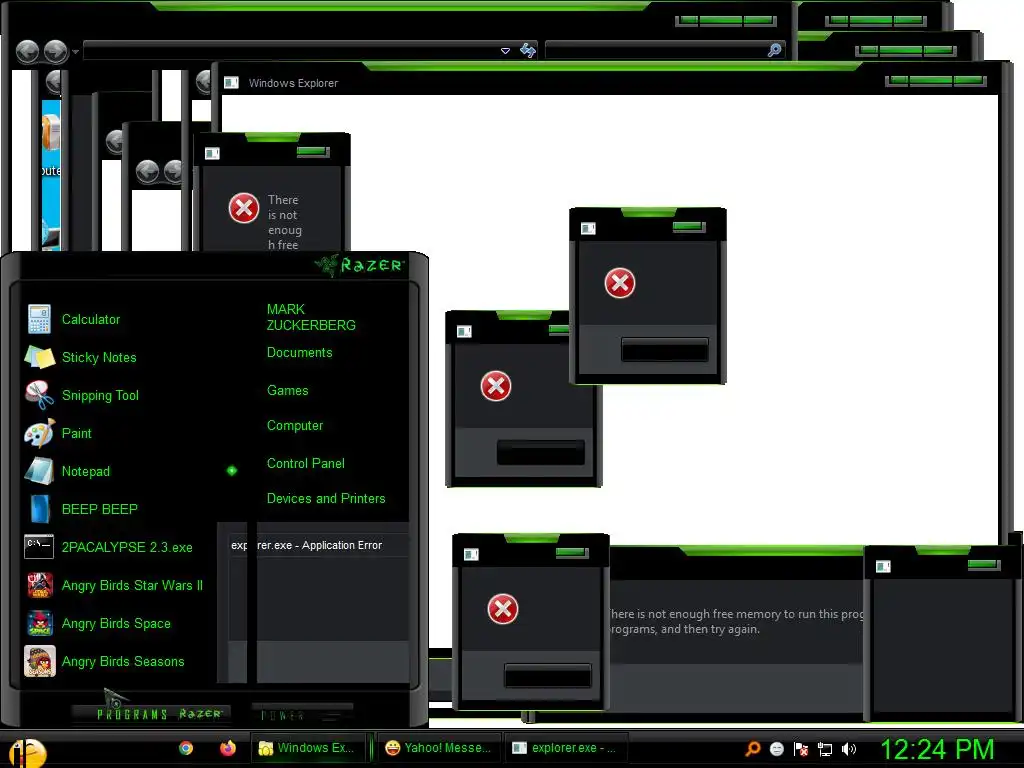Open Computer from the start menu

[x=295, y=426]
